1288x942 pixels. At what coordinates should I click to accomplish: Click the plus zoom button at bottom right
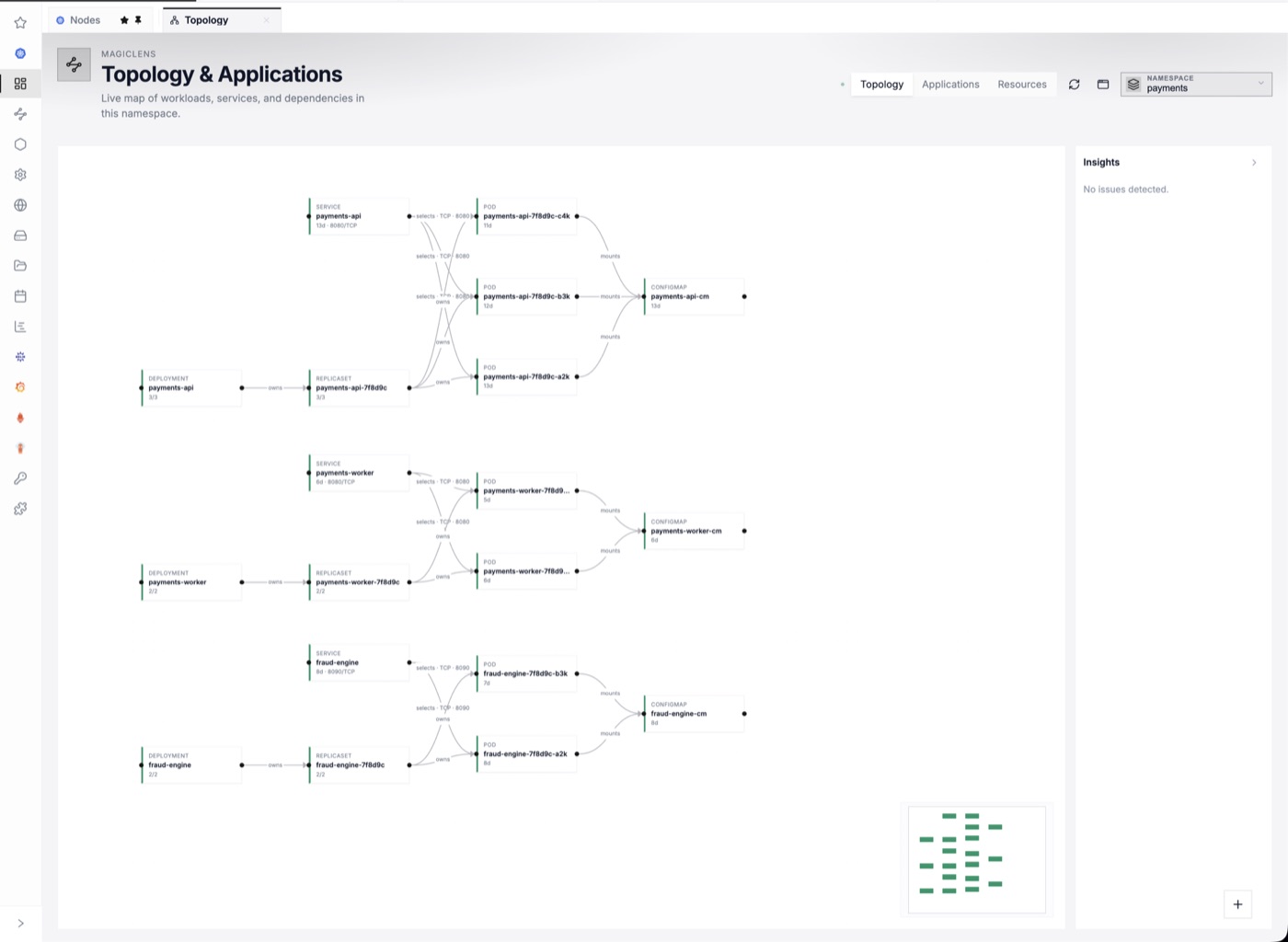click(x=1237, y=904)
